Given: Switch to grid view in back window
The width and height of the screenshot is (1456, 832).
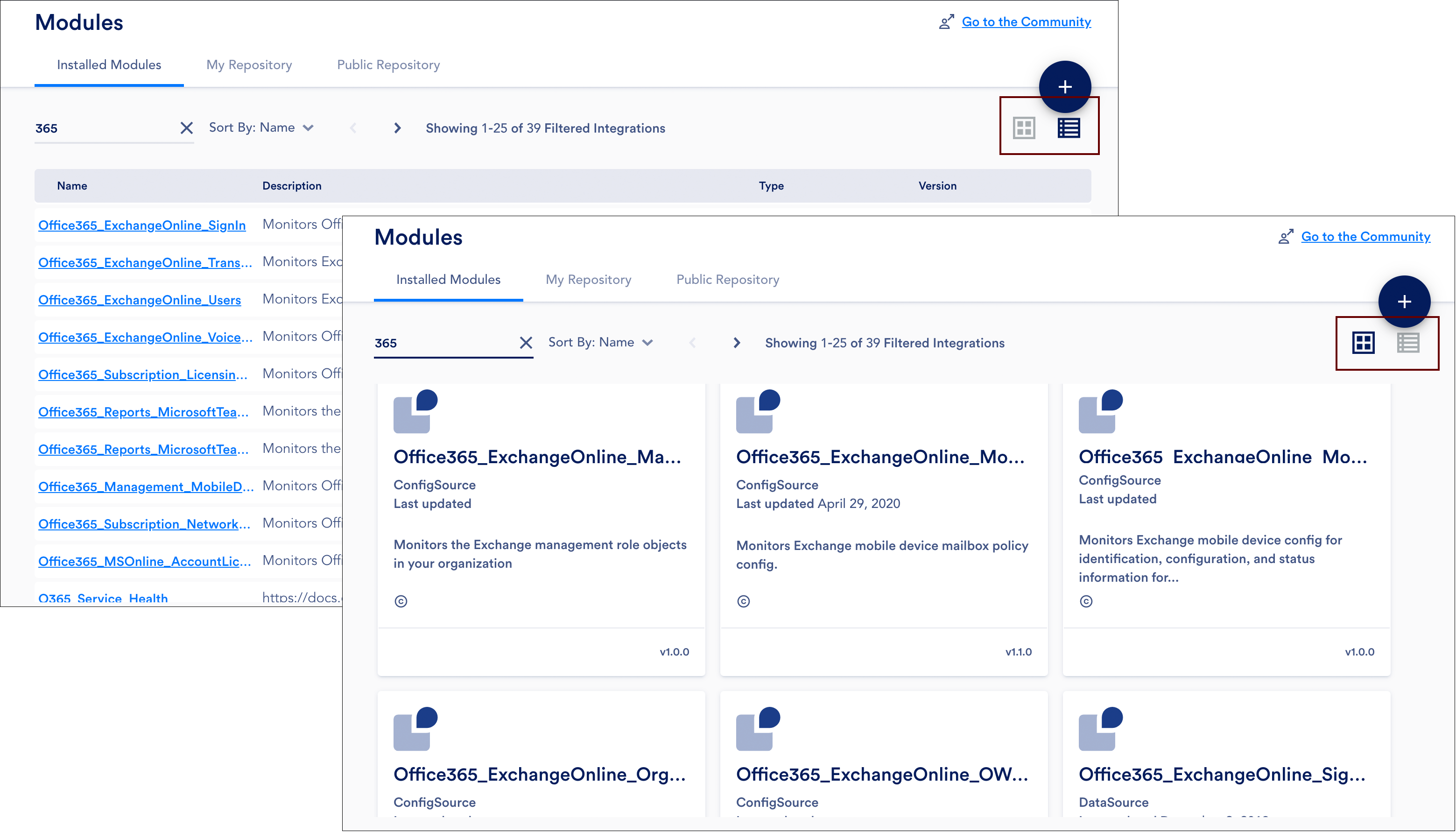Looking at the screenshot, I should (x=1024, y=128).
